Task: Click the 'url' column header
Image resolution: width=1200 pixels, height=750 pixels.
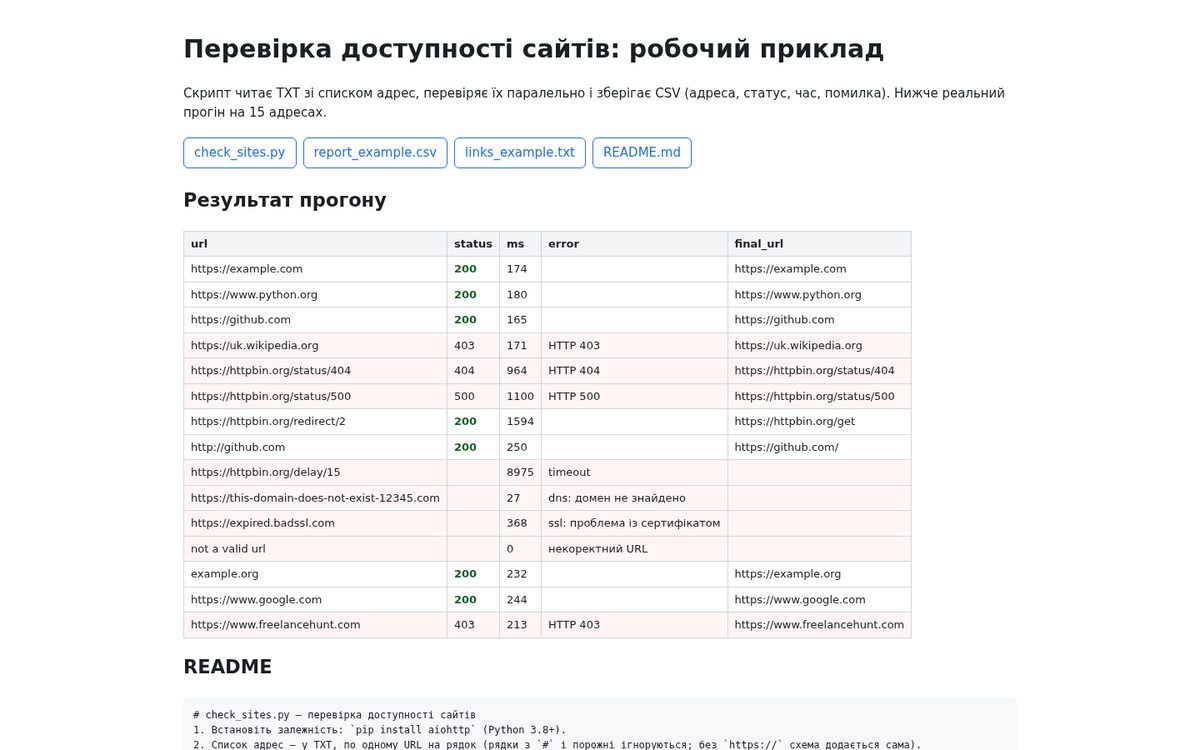Action: click(315, 244)
